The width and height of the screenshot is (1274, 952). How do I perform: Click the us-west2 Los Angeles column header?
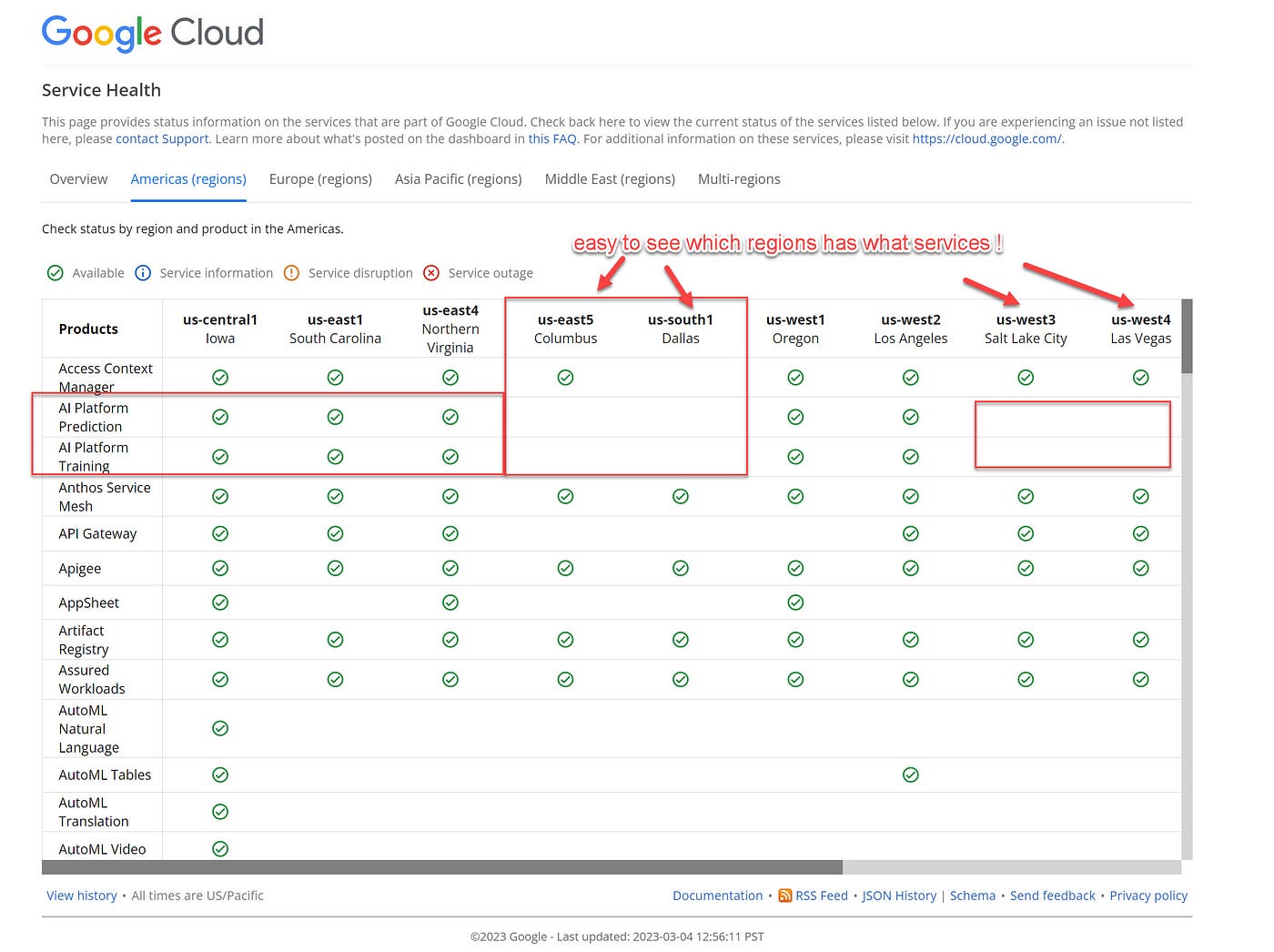[911, 329]
